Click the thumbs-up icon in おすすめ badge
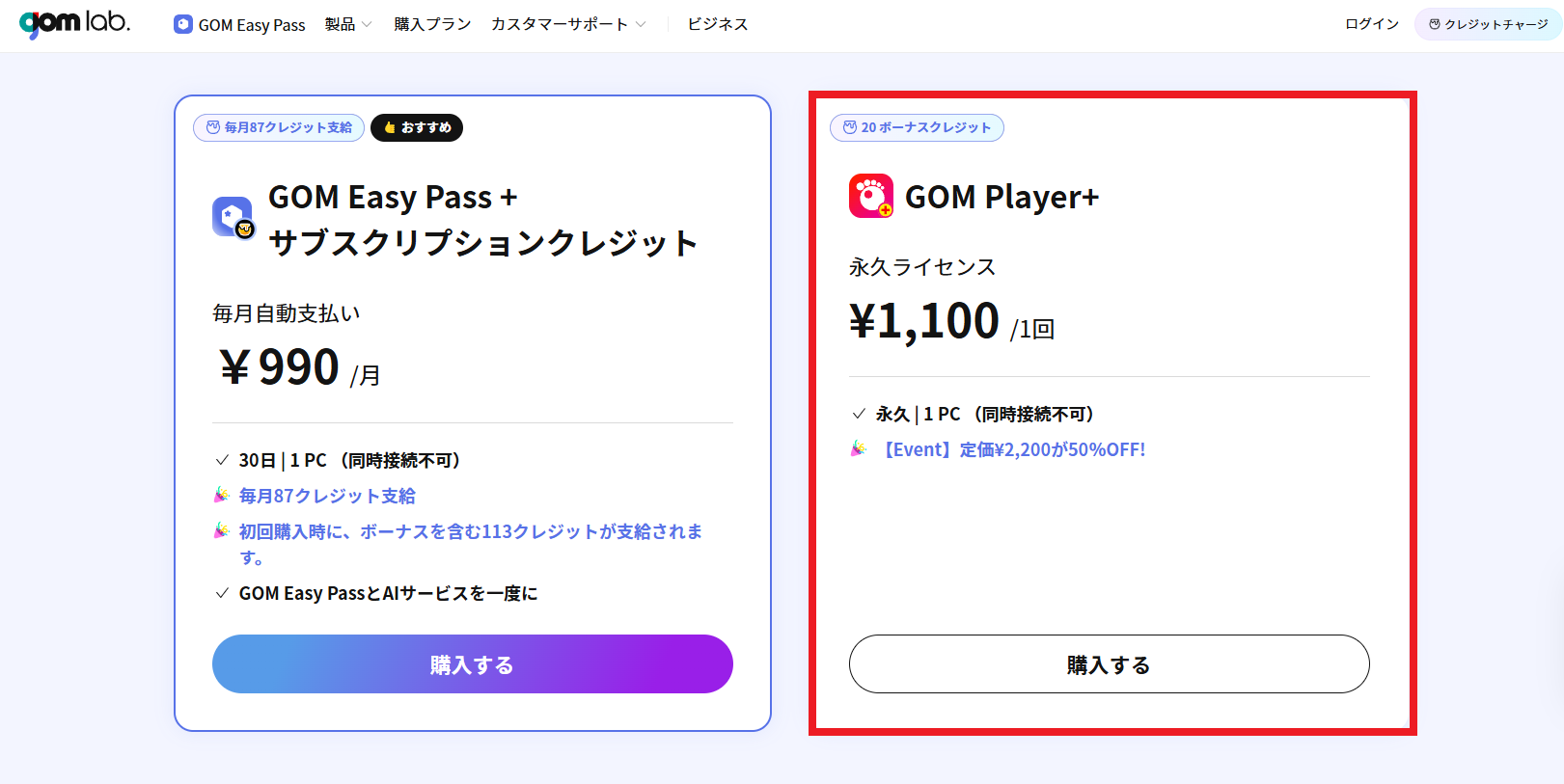1564x784 pixels. pos(390,127)
